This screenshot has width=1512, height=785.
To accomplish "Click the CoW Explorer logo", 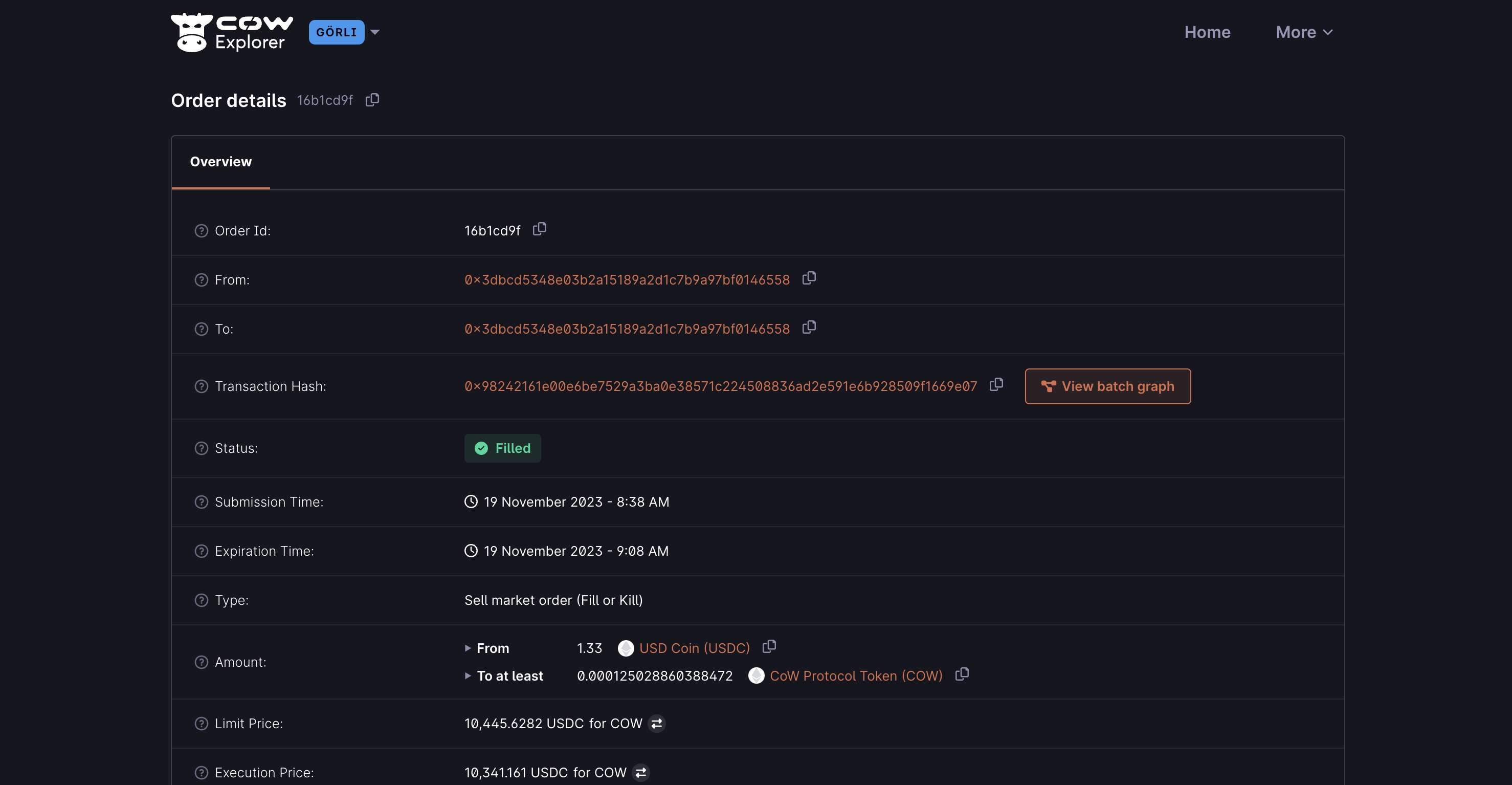I will point(231,32).
